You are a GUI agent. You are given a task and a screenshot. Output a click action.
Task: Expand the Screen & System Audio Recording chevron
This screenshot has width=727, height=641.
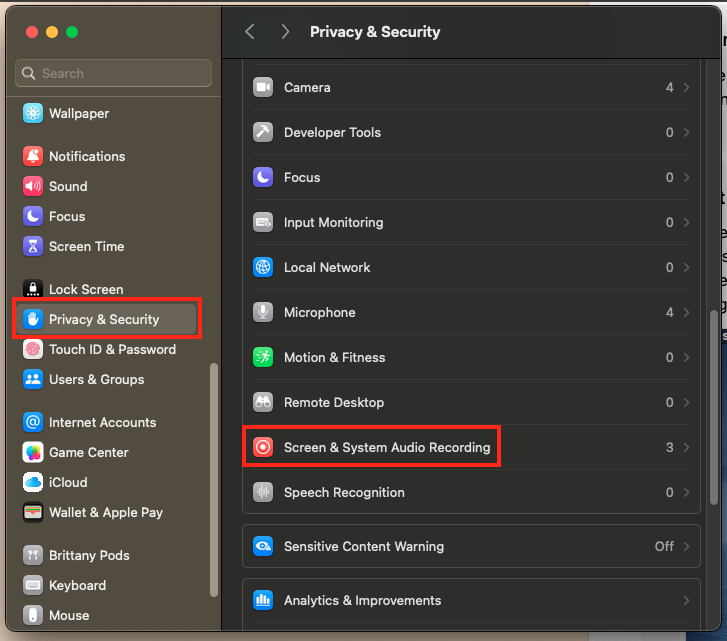(686, 447)
